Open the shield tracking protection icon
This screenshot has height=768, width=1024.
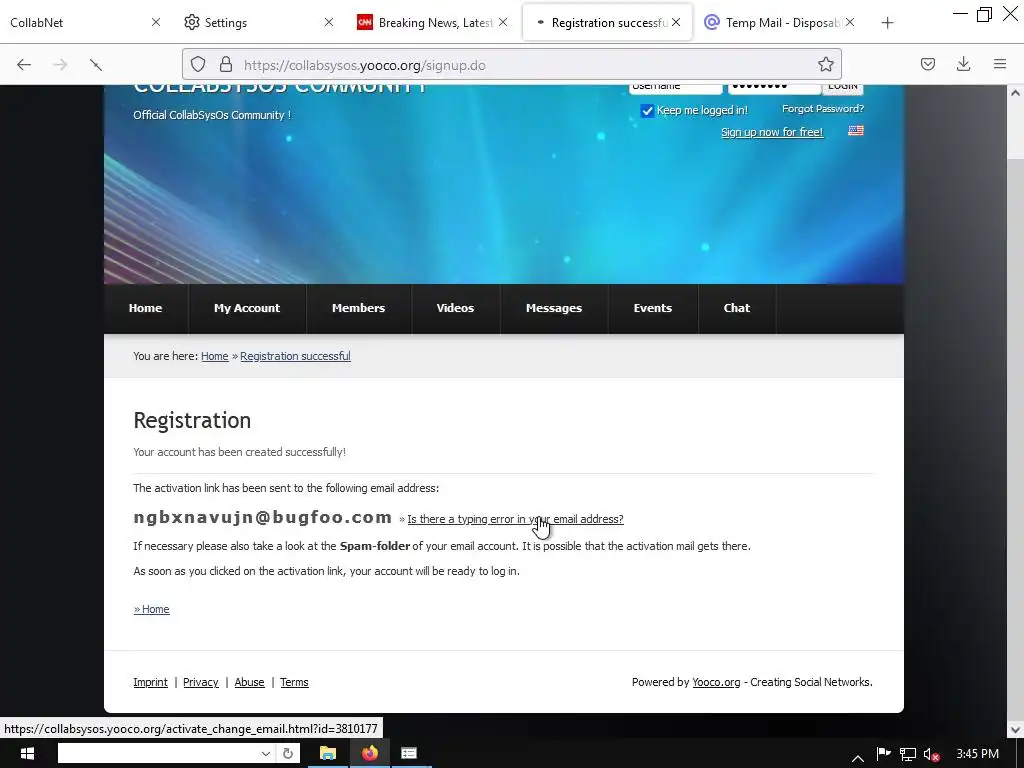[198, 64]
